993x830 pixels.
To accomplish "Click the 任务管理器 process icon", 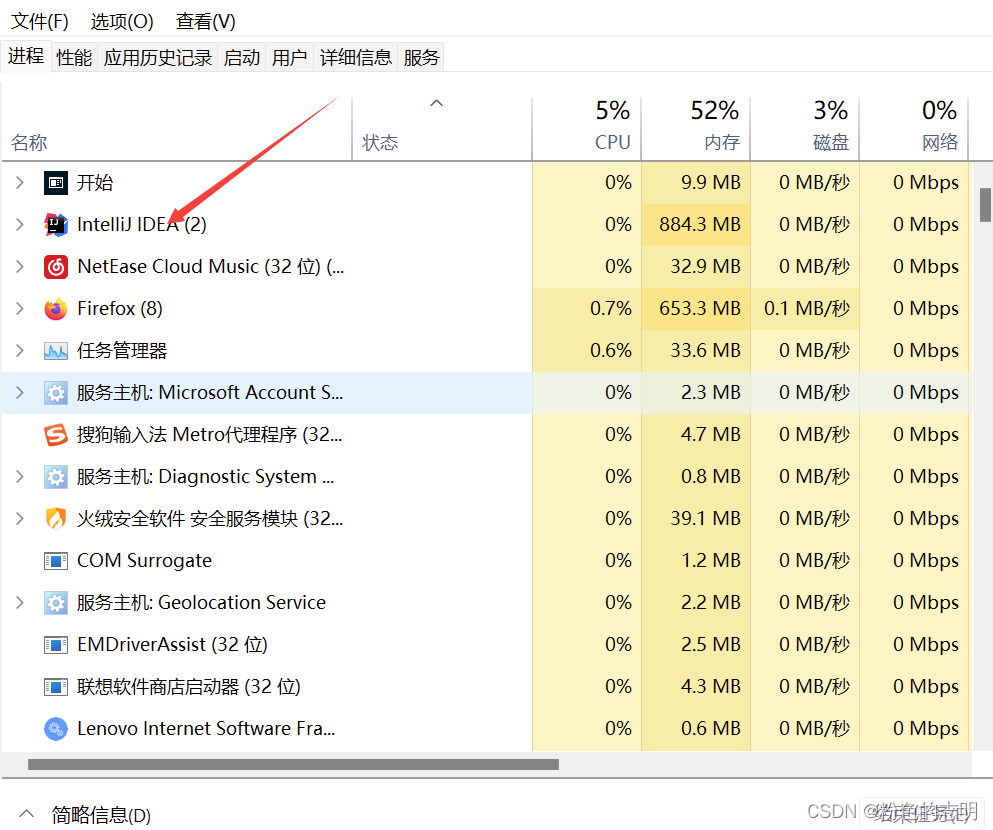I will 56,351.
